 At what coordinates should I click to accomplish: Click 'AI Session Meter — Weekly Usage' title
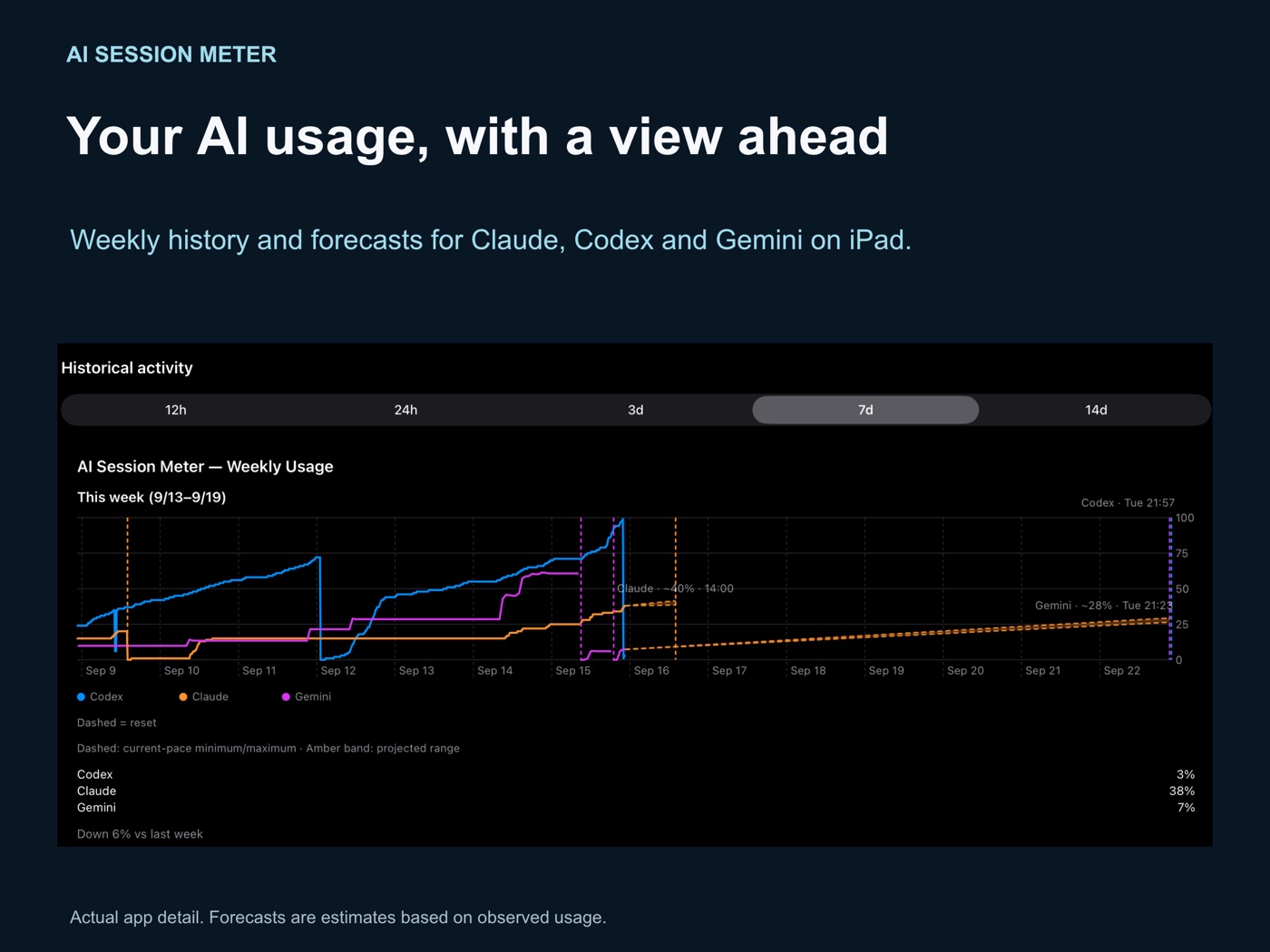pyautogui.click(x=205, y=467)
